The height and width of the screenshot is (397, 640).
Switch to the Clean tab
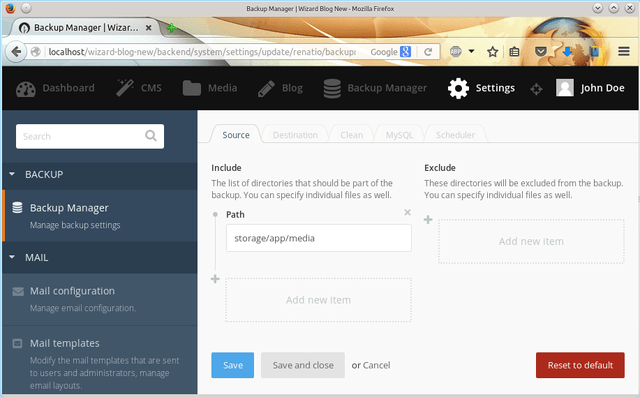pyautogui.click(x=351, y=135)
